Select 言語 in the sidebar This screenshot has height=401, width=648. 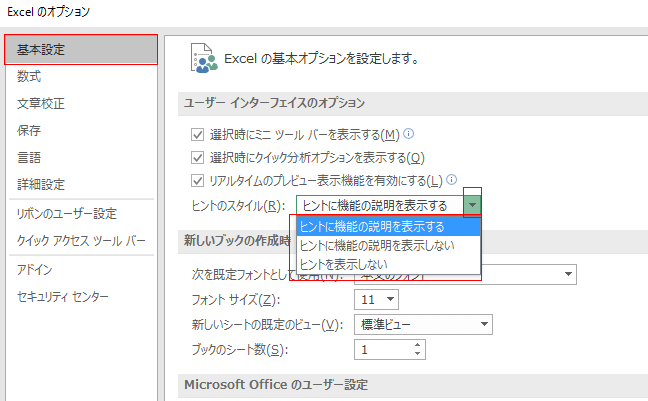click(29, 158)
